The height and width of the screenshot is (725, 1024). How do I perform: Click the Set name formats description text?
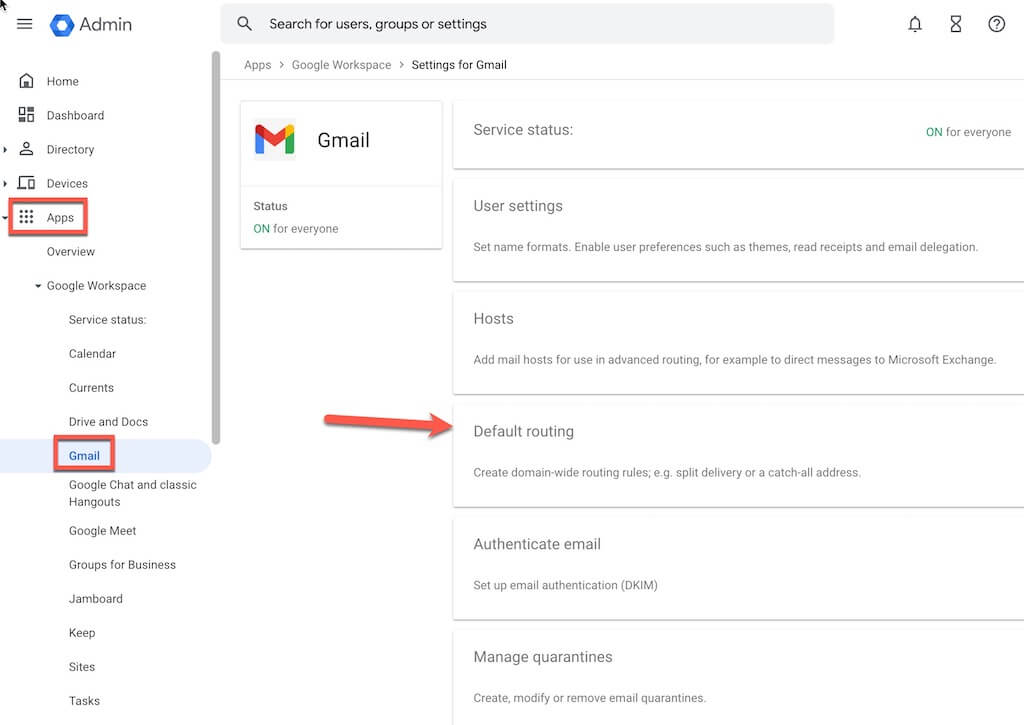(726, 247)
